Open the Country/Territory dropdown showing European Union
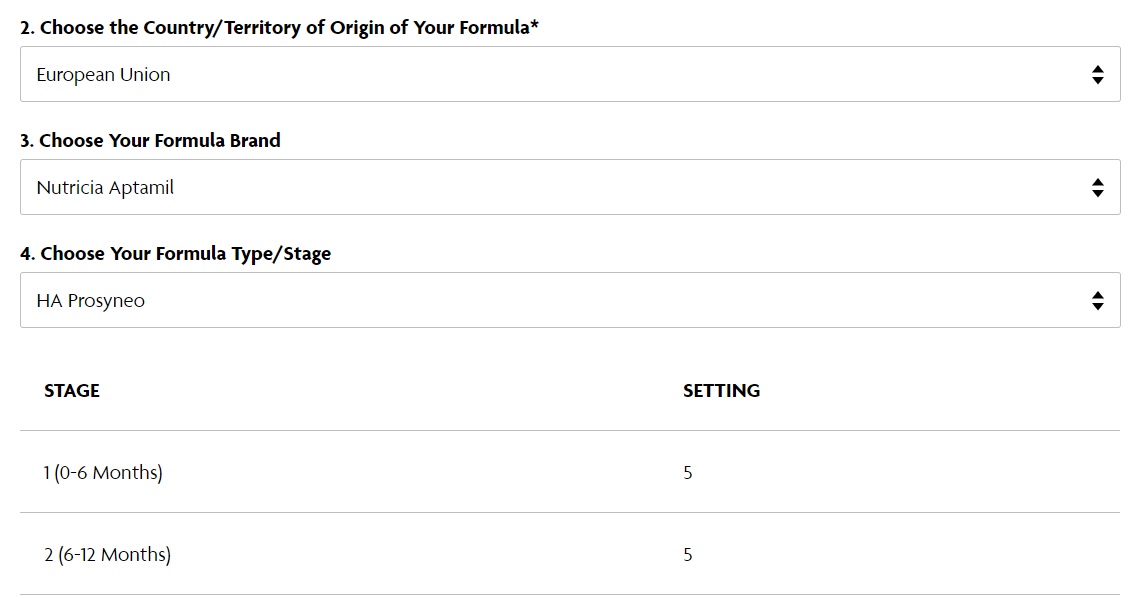Image resolution: width=1132 pixels, height=599 pixels. (x=570, y=74)
